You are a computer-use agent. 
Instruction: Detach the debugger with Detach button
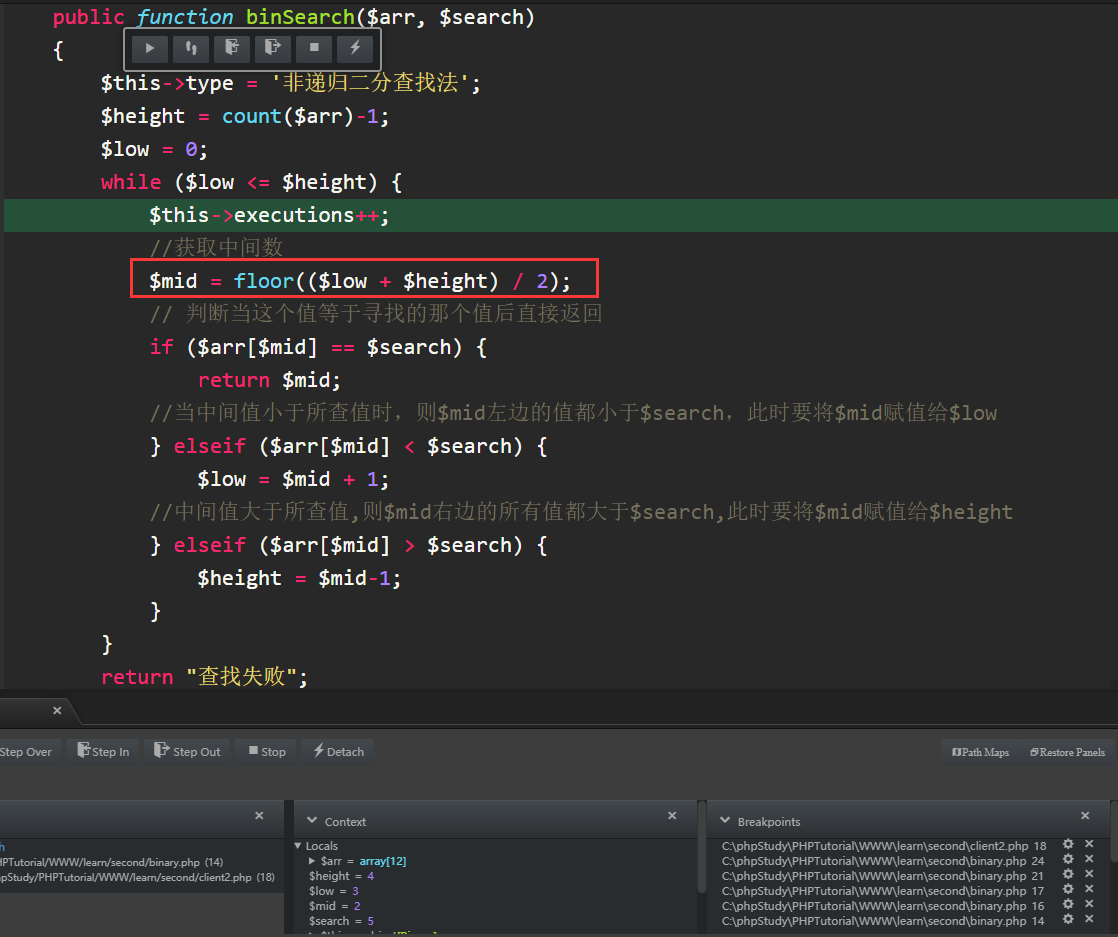(x=339, y=752)
